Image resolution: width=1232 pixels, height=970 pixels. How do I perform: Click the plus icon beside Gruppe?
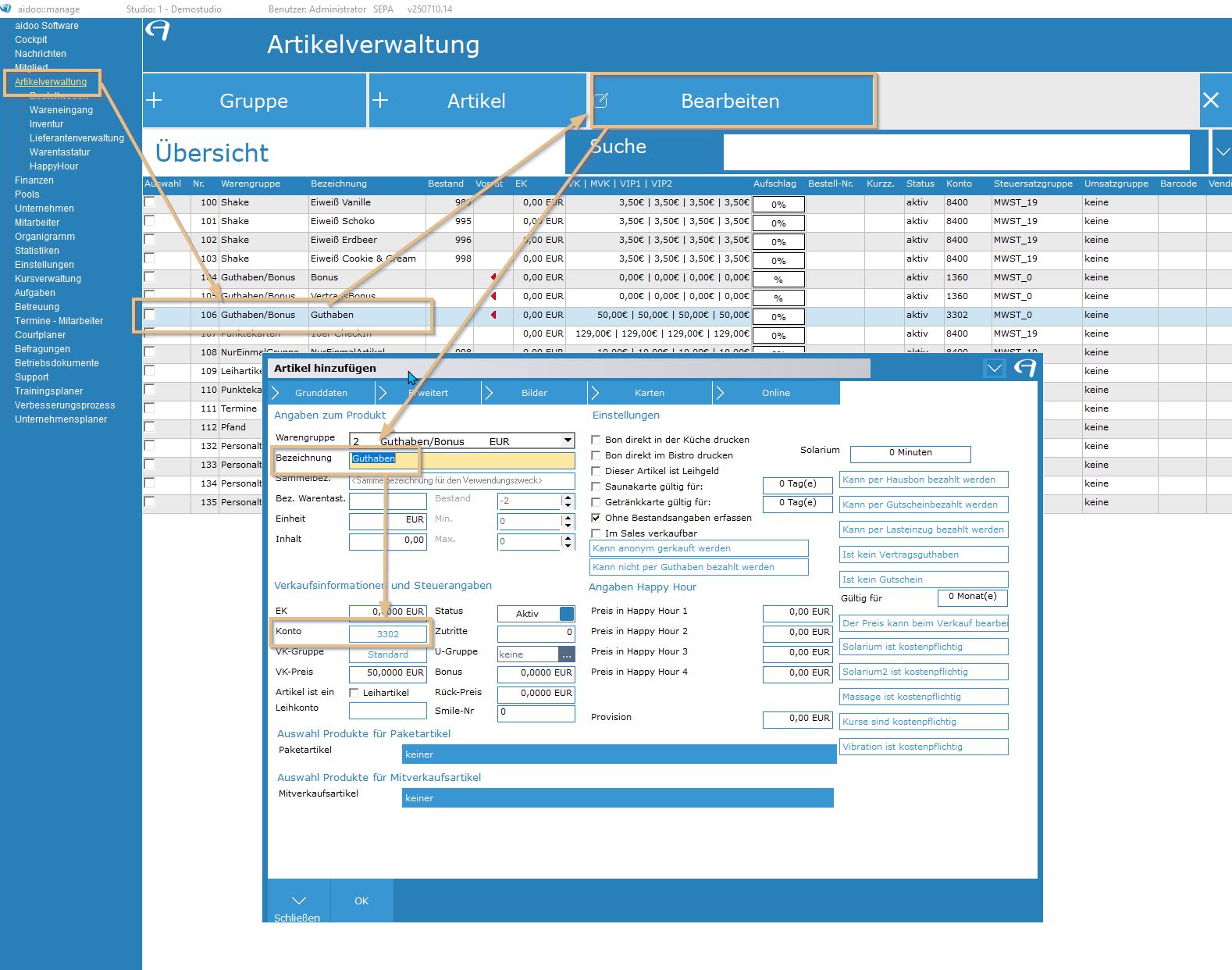(154, 101)
